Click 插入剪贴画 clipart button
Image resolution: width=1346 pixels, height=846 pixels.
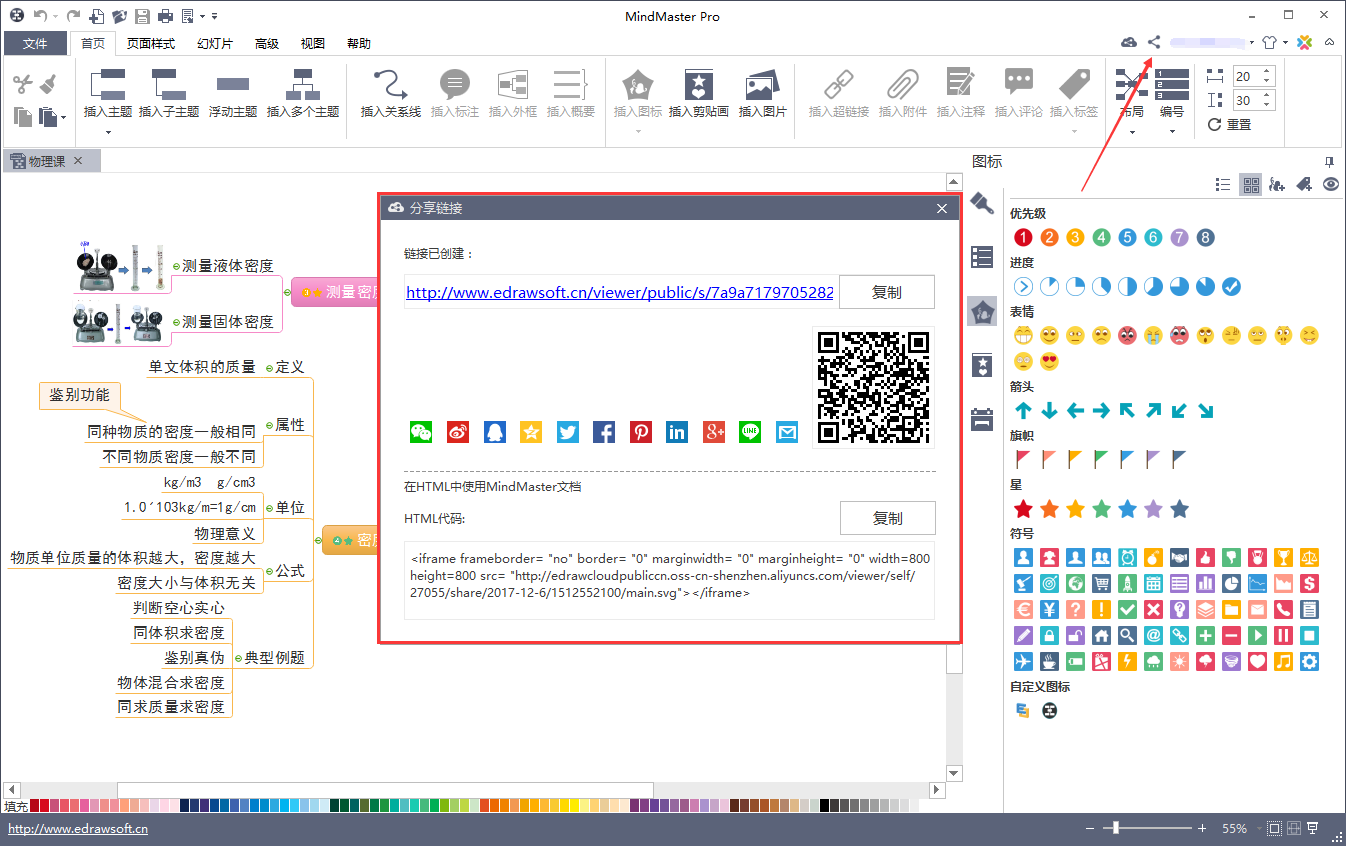pyautogui.click(x=698, y=95)
